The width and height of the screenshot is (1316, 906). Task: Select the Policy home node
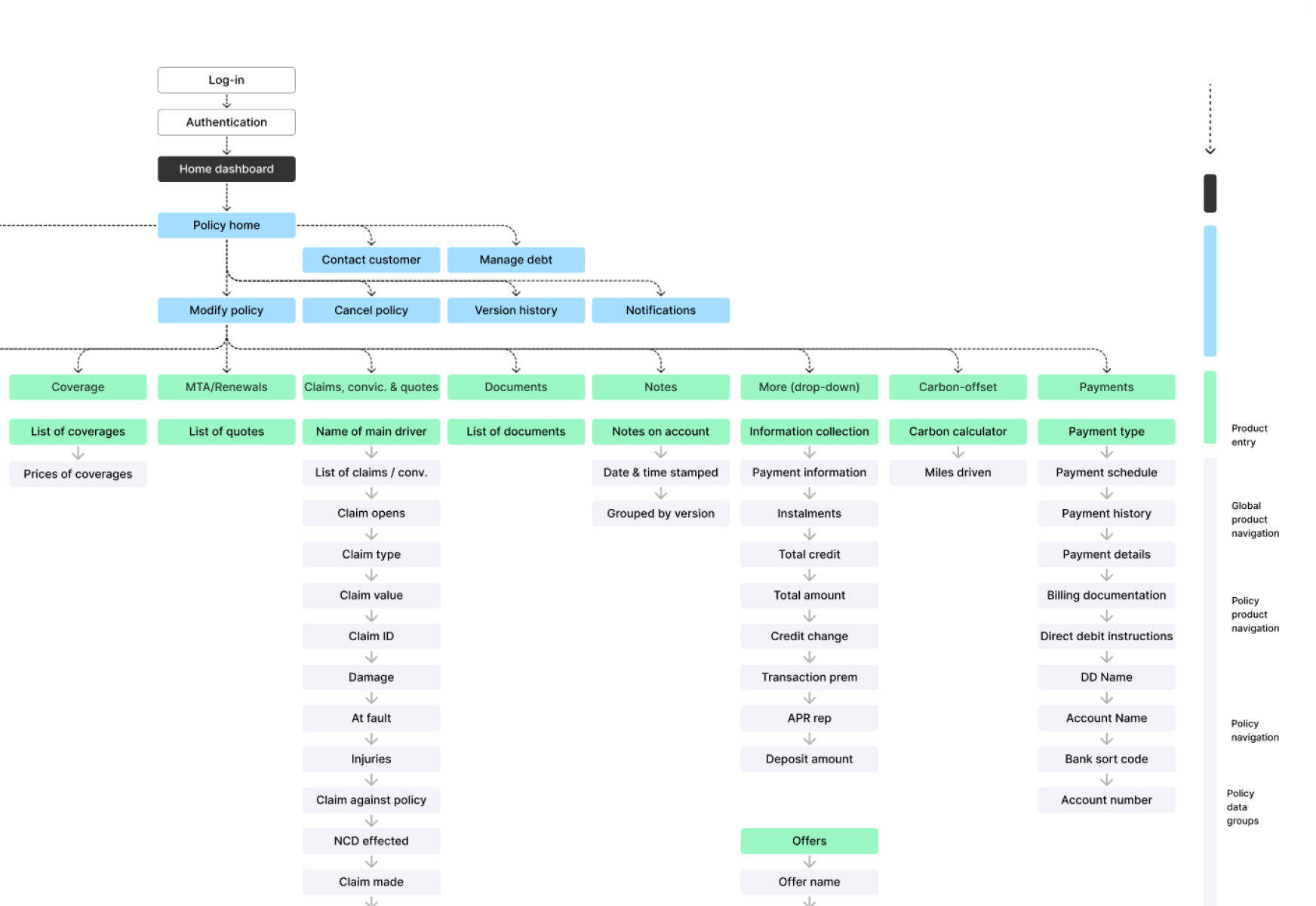pos(226,224)
